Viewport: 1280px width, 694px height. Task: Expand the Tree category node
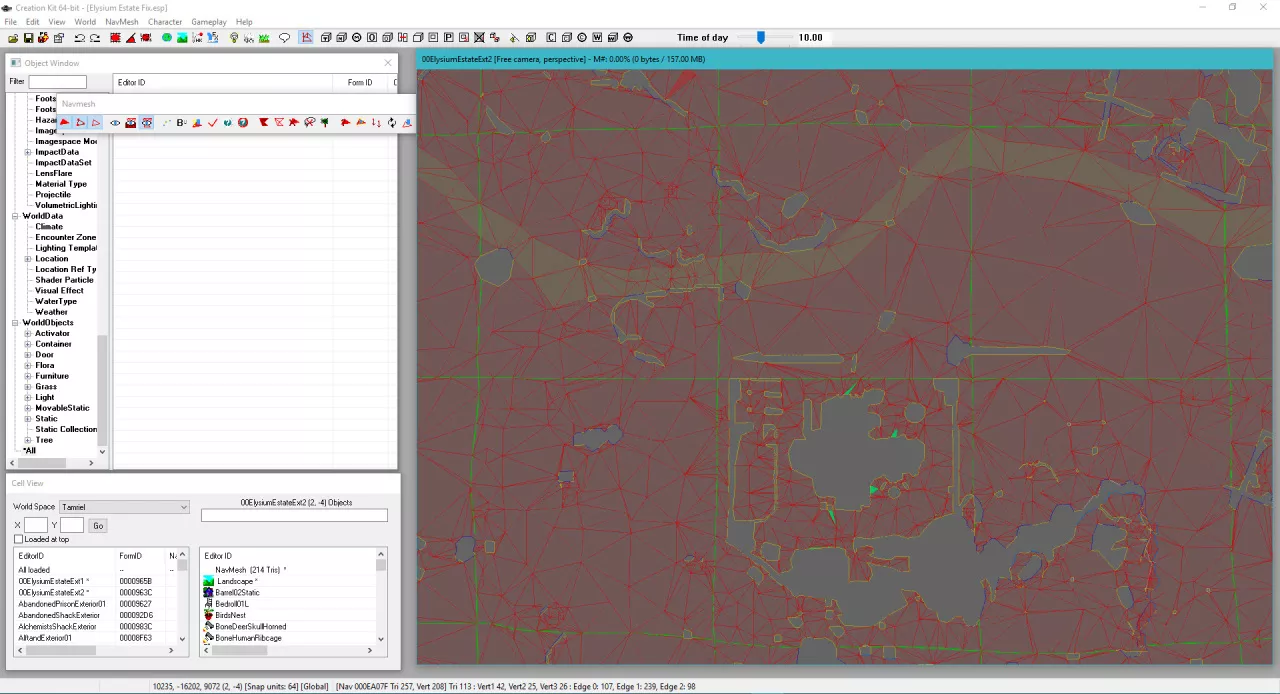(x=28, y=440)
